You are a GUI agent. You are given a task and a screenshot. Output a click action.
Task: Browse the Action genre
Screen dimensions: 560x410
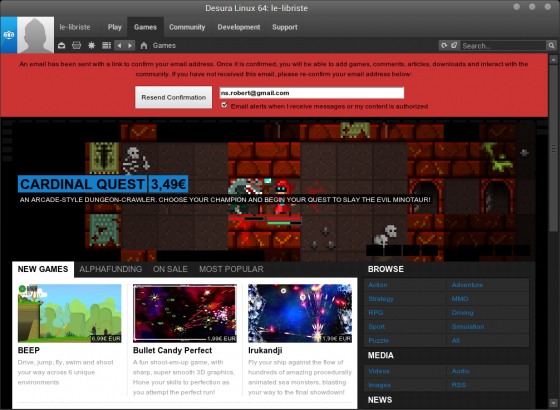pos(378,285)
